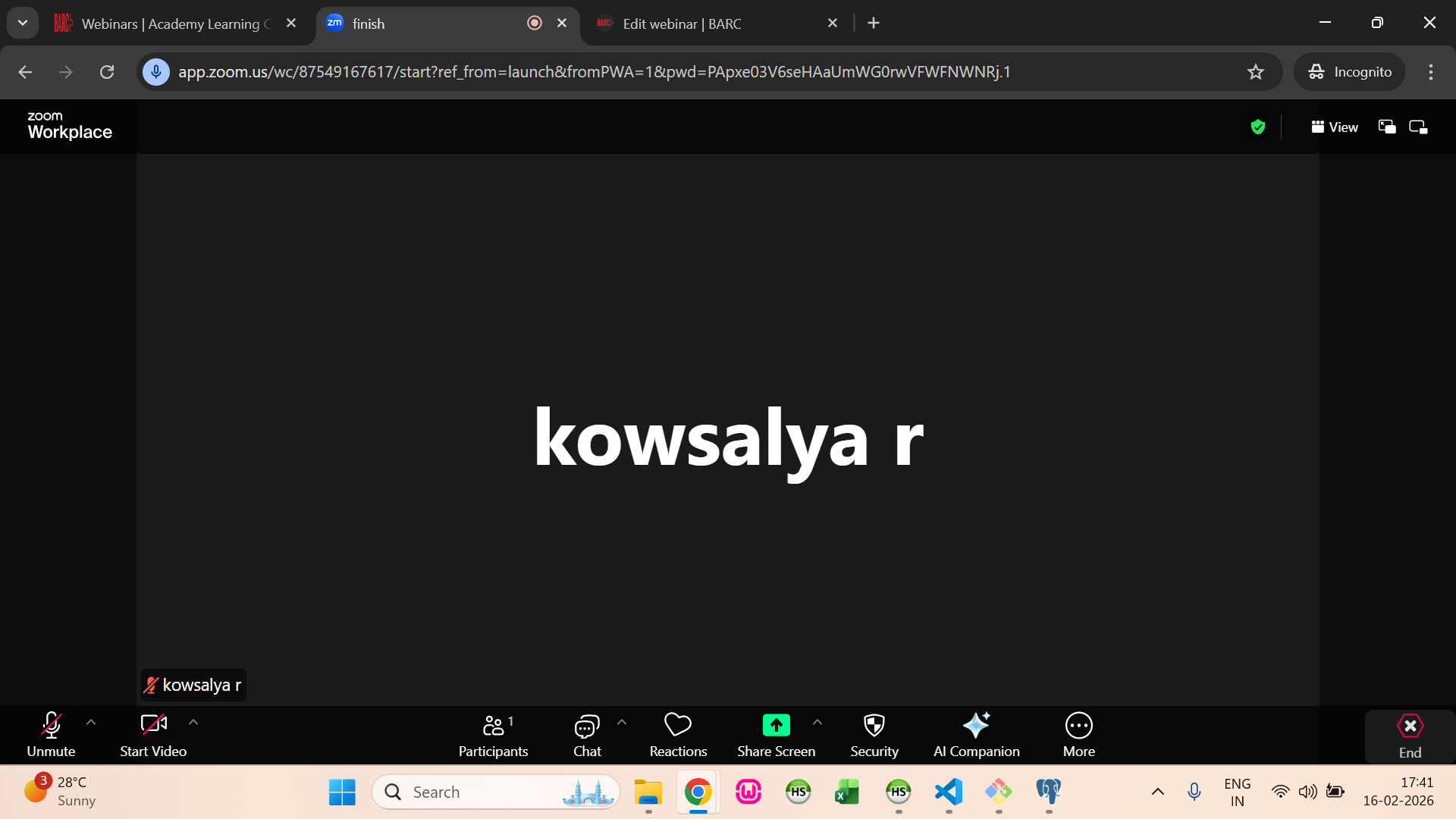
Task: Unmute the microphone
Action: [x=51, y=735]
